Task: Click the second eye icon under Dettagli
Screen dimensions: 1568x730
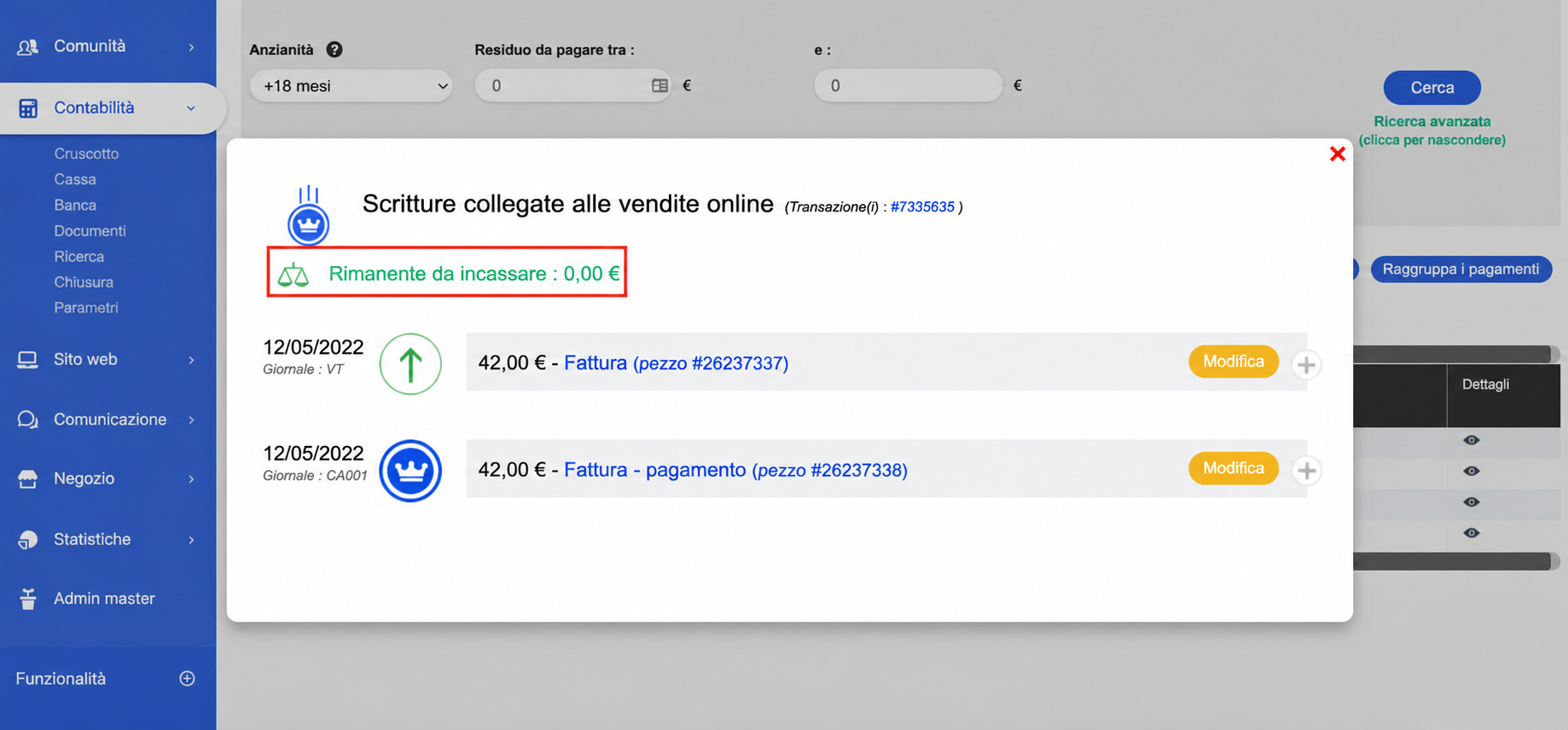Action: (x=1472, y=471)
